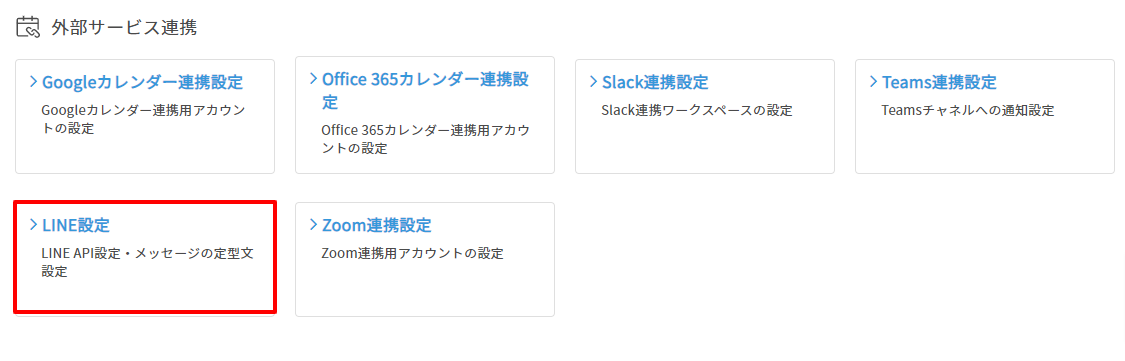Click the LINE API設定・メッセージの定型文設定 description
1125x361 pixels.
pyautogui.click(x=147, y=263)
